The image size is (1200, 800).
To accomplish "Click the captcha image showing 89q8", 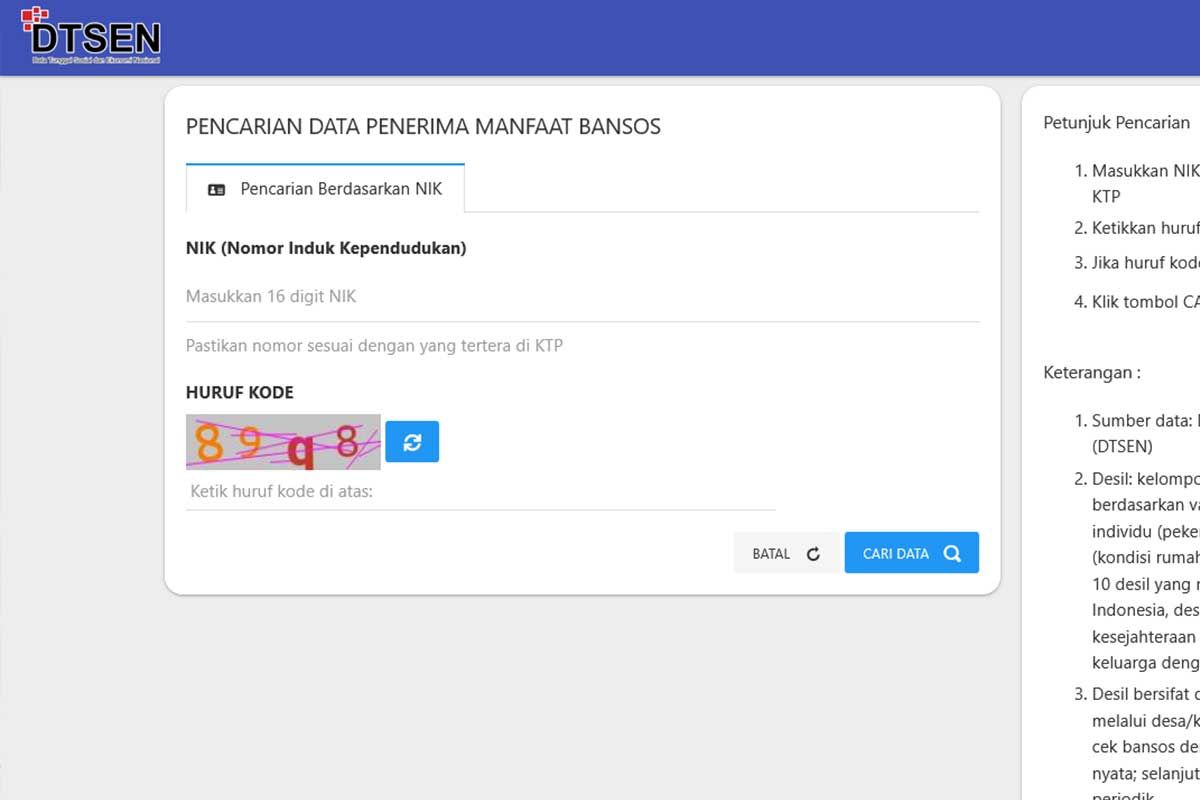I will [283, 442].
